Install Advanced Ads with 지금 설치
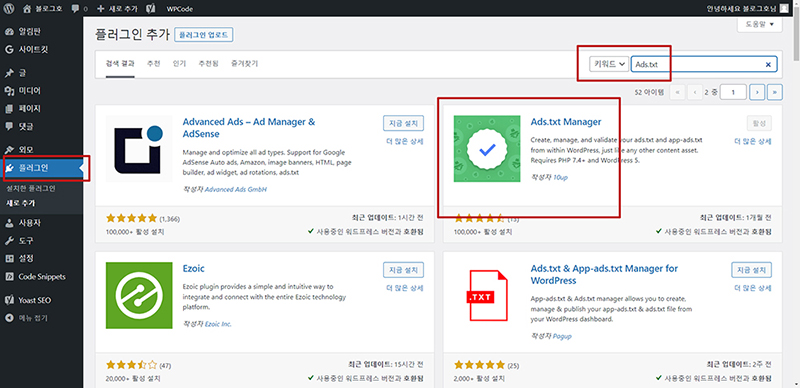Image resolution: width=800 pixels, height=388 pixels. point(404,123)
